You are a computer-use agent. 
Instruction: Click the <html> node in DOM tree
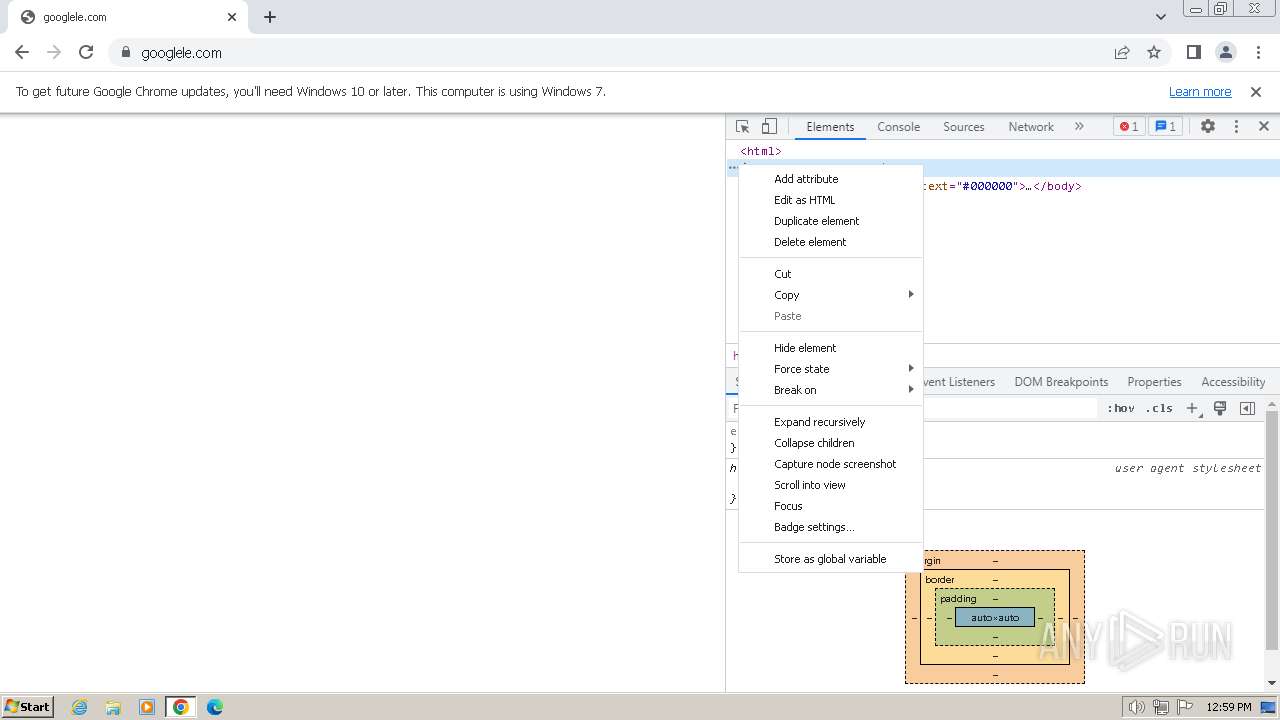761,151
